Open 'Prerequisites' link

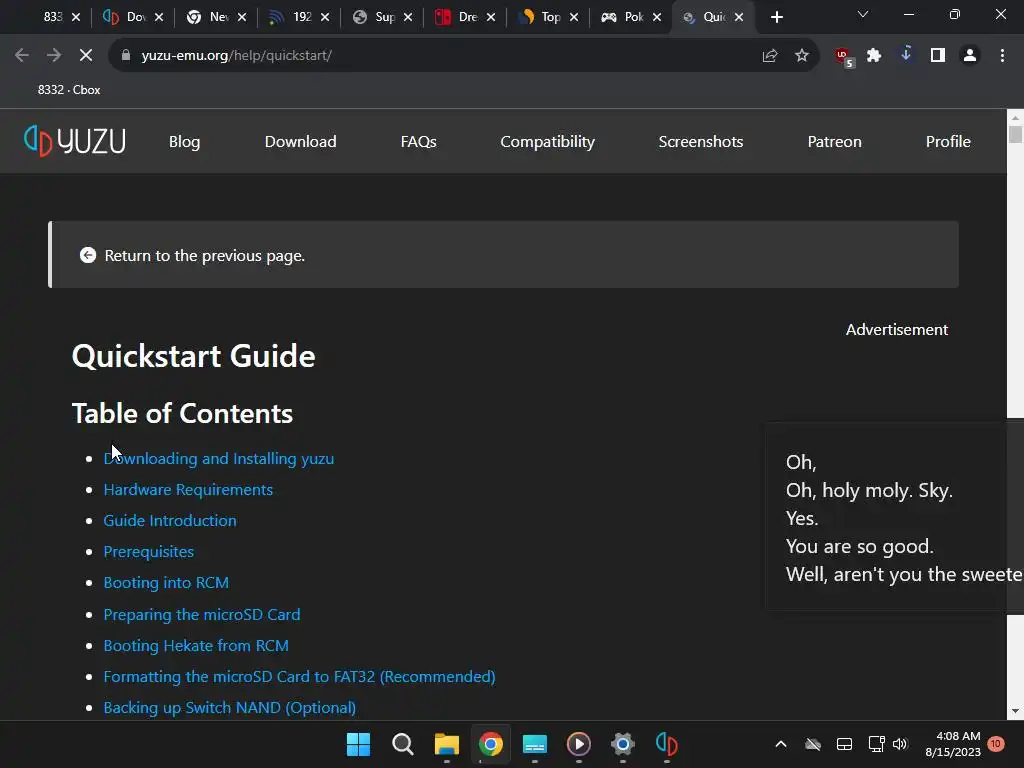[x=148, y=551]
